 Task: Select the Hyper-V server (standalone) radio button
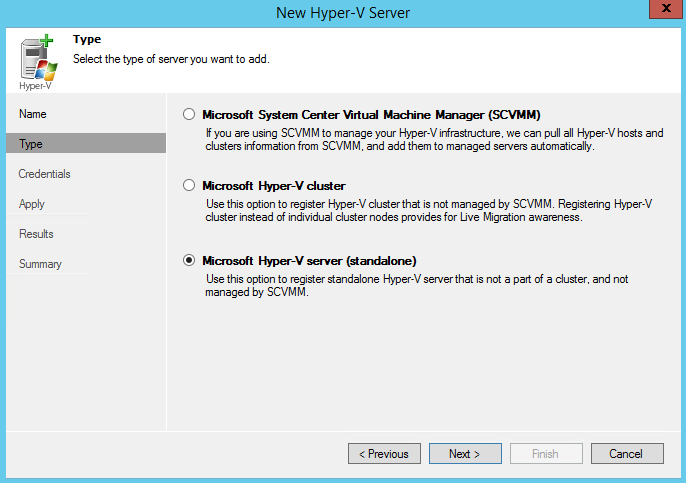click(189, 261)
